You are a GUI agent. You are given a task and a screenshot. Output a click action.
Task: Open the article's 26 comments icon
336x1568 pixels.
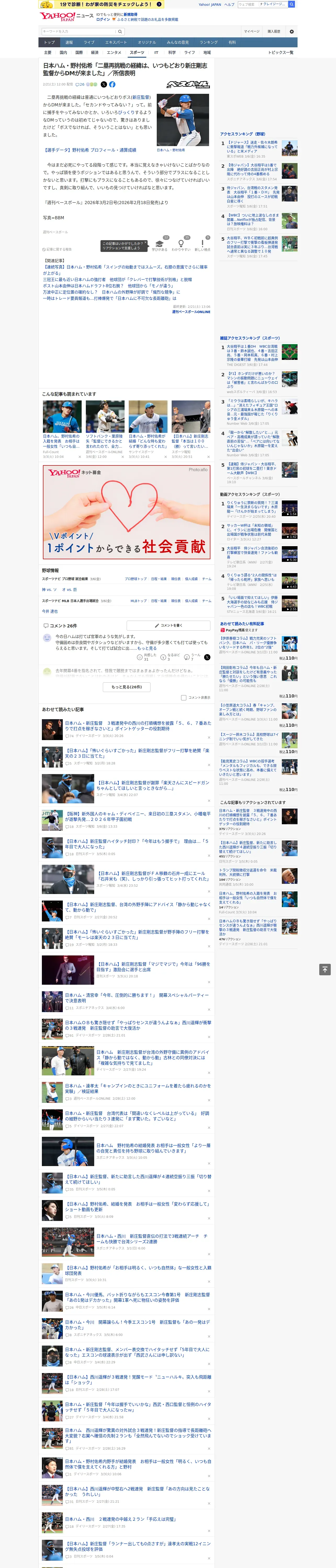80,85
